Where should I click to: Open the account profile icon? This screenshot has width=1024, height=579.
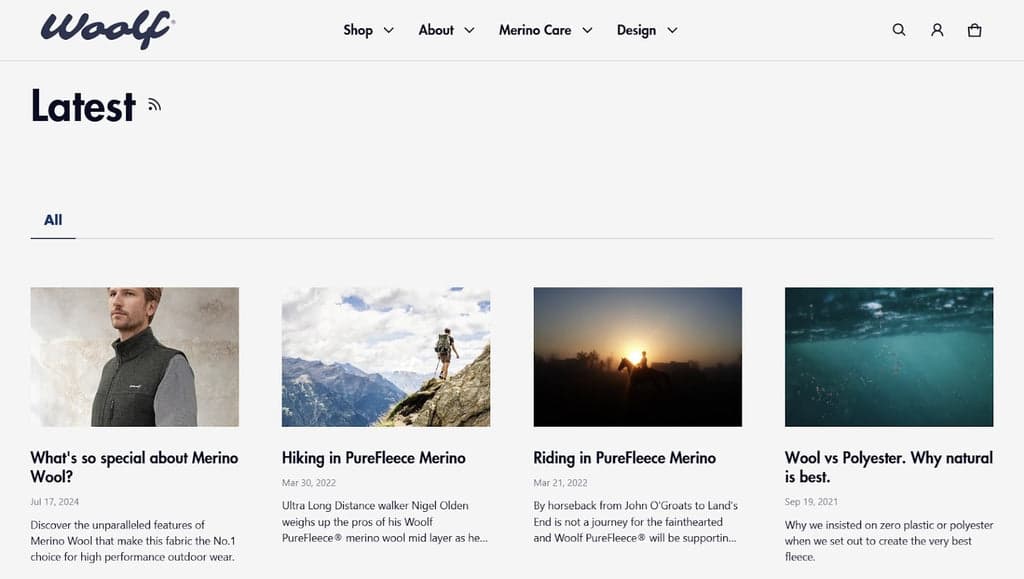936,30
